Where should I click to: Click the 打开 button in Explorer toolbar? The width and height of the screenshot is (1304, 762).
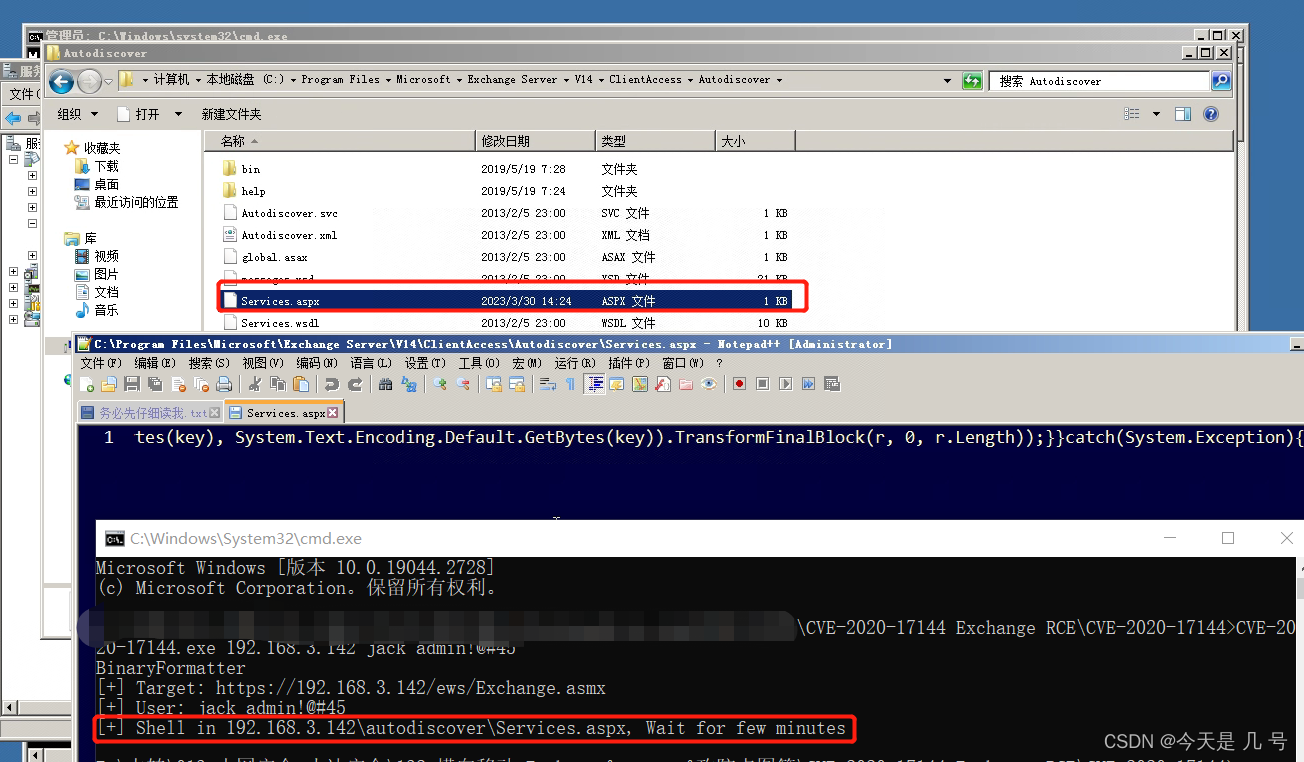139,114
